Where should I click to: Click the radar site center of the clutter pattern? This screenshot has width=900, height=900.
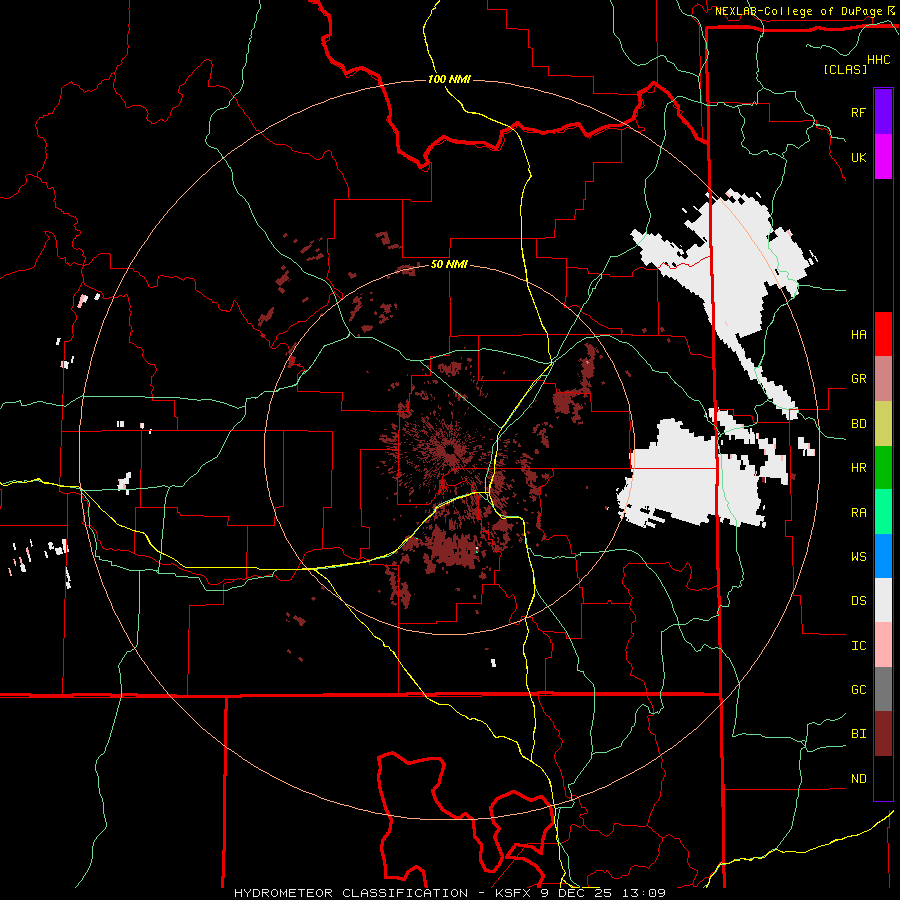pos(449,449)
